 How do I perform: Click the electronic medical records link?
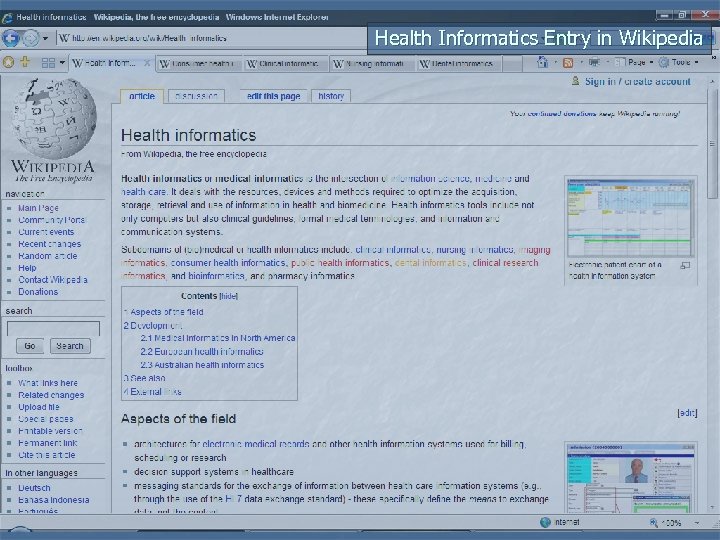pyautogui.click(x=256, y=444)
